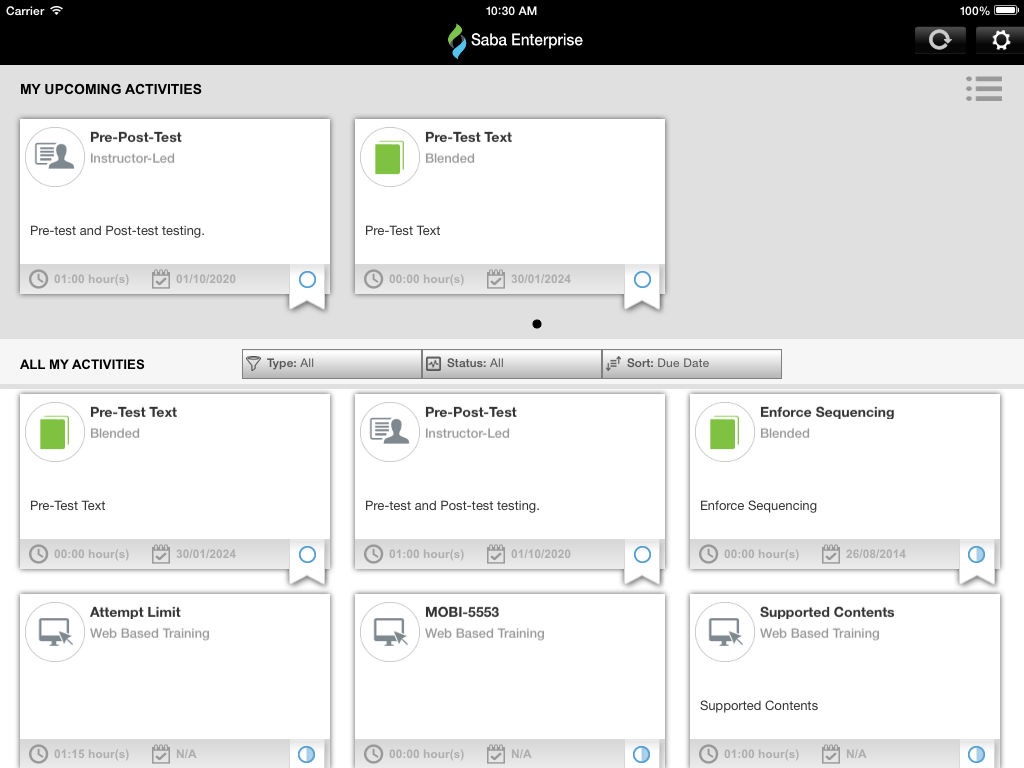
Task: Select 30/01/2024 date on upcoming Pre-Test Text
Action: point(541,279)
